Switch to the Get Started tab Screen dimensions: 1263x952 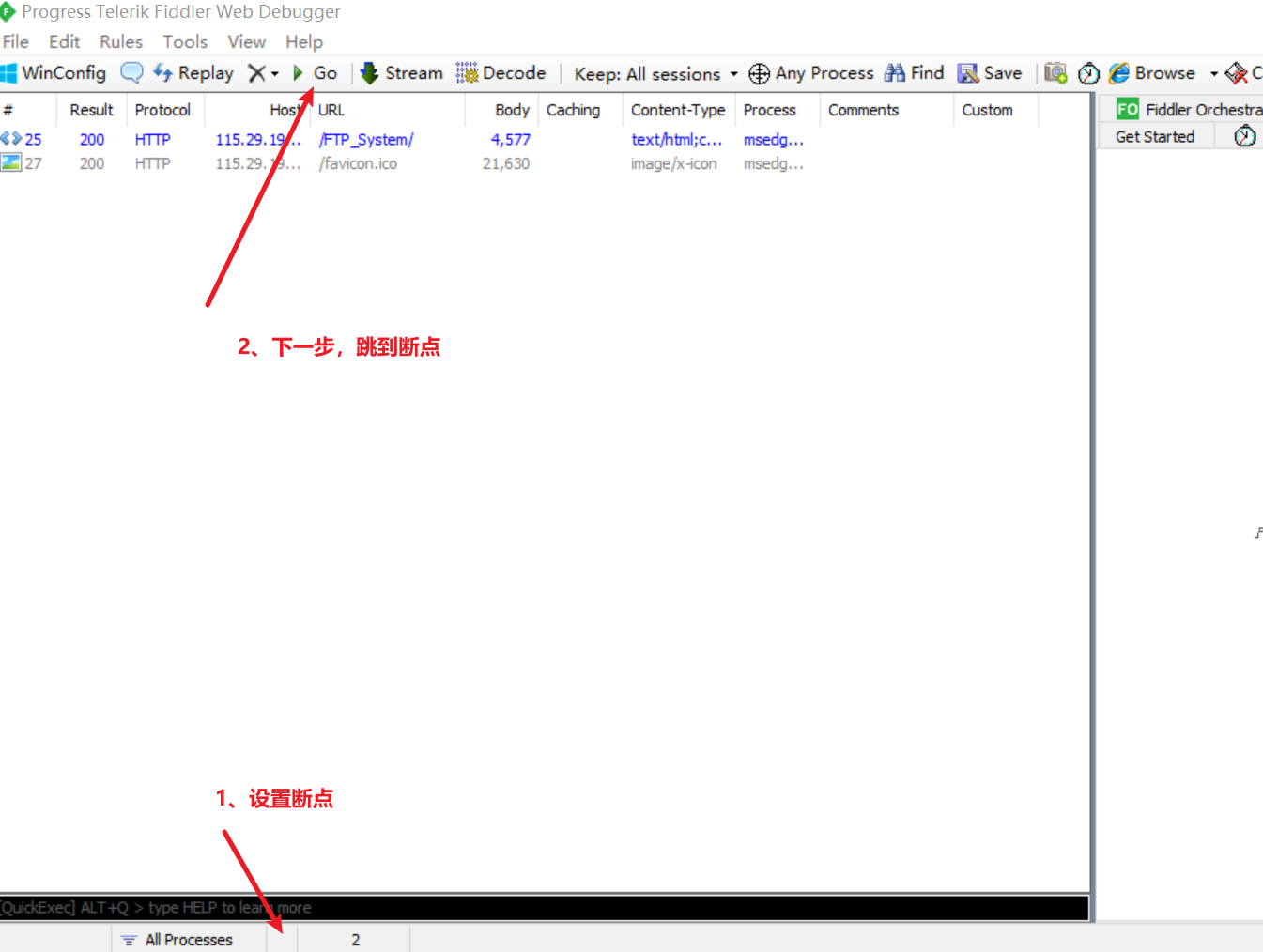click(1154, 136)
